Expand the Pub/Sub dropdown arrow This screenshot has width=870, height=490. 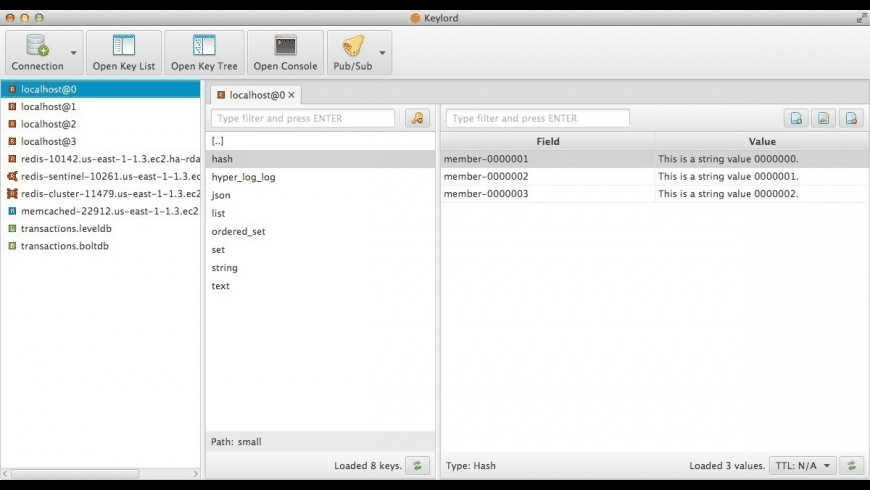pos(382,53)
